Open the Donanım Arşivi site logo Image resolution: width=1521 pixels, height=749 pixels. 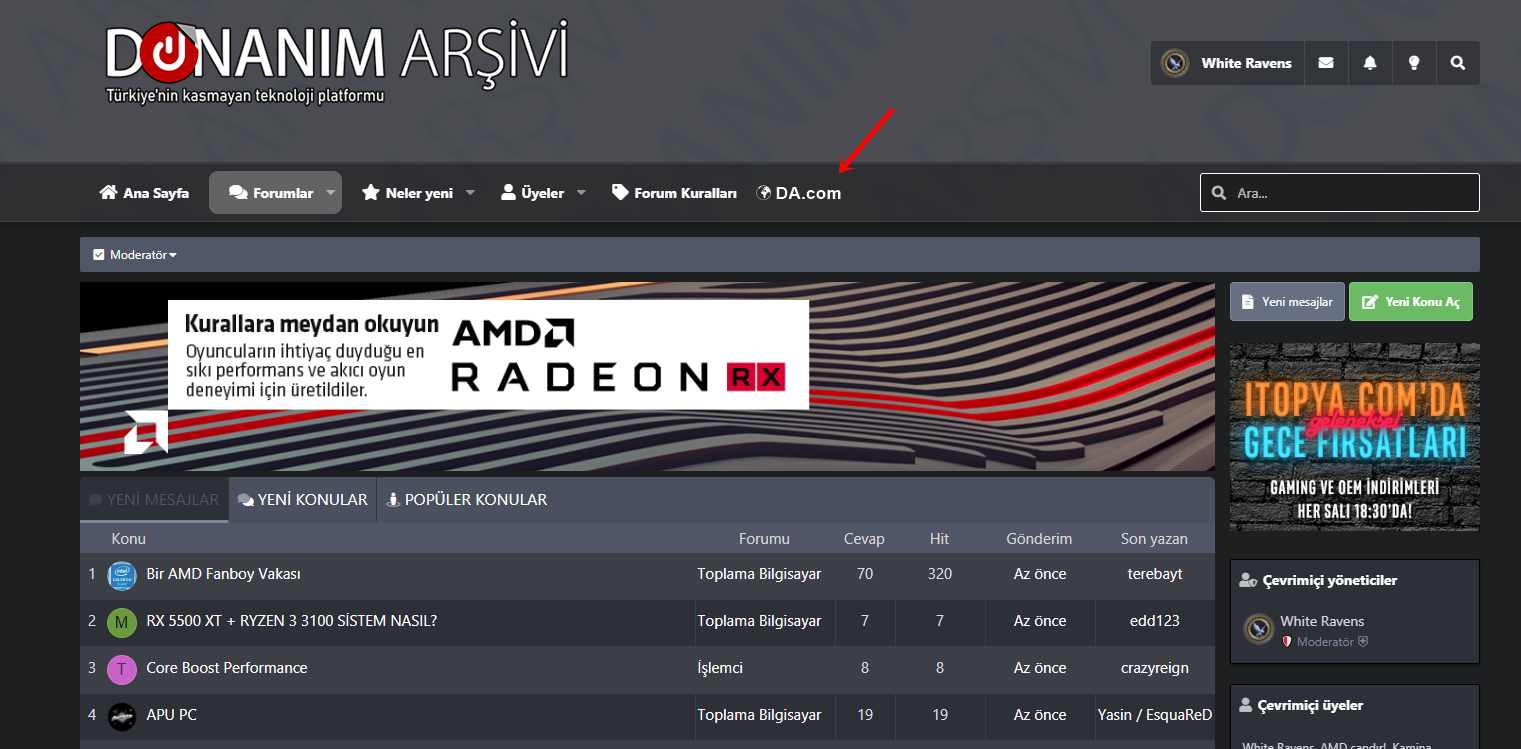(x=337, y=61)
